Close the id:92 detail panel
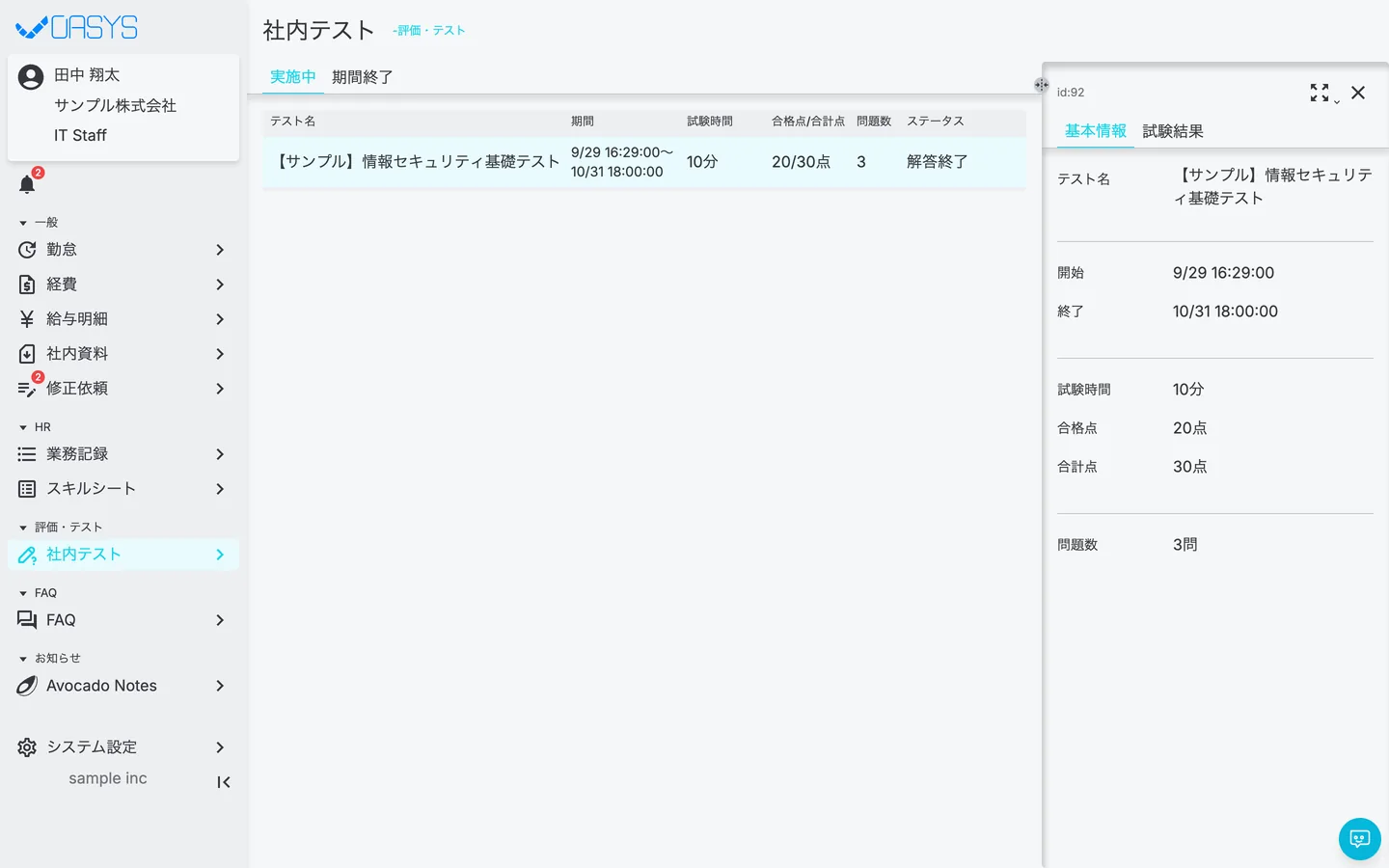 click(1358, 93)
